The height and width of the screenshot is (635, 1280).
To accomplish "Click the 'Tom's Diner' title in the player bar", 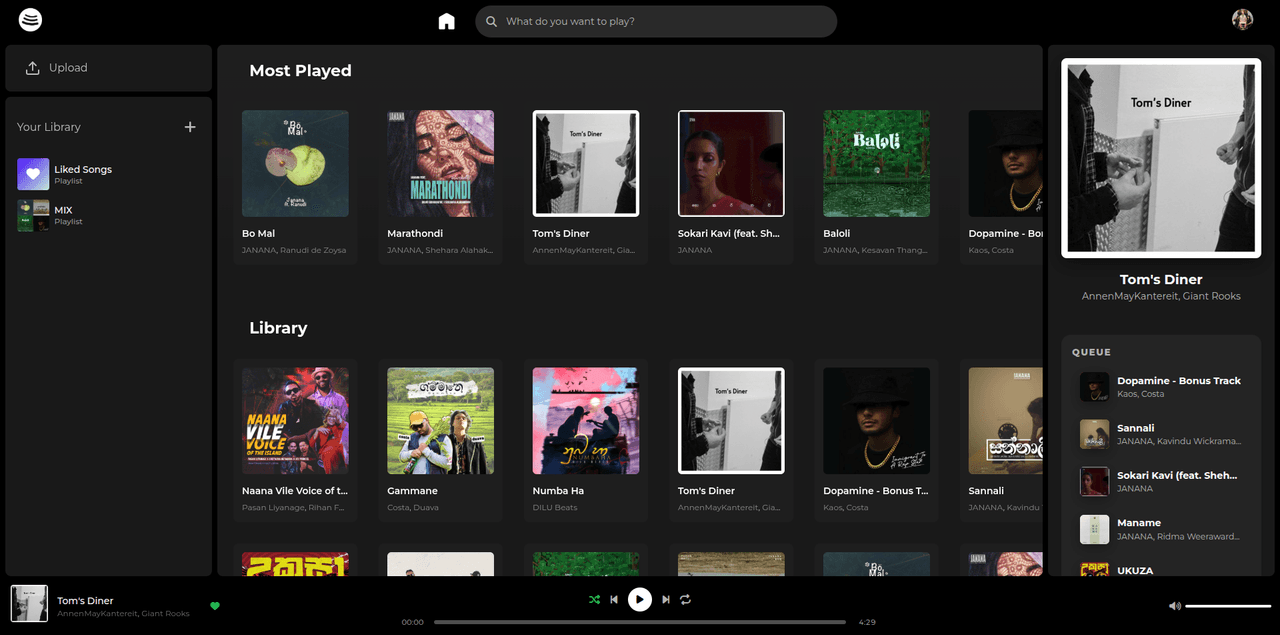I will tap(85, 601).
